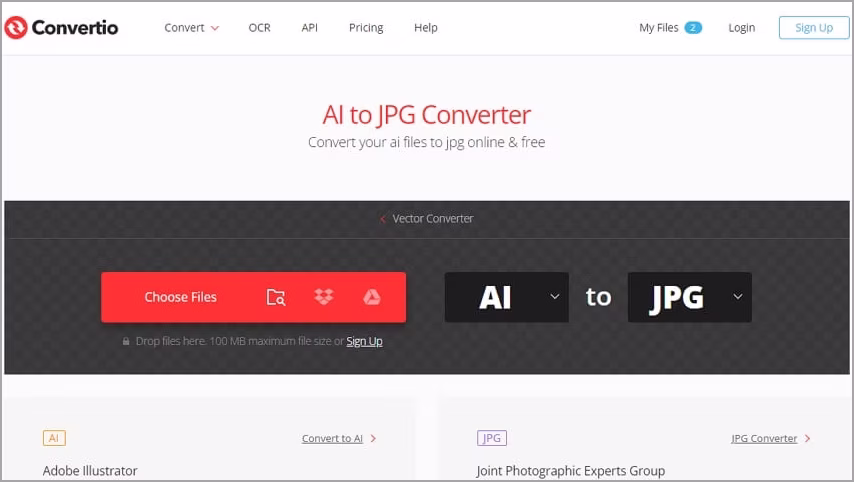The image size is (854, 482).
Task: Expand the AI source format dropdown
Action: pos(507,297)
